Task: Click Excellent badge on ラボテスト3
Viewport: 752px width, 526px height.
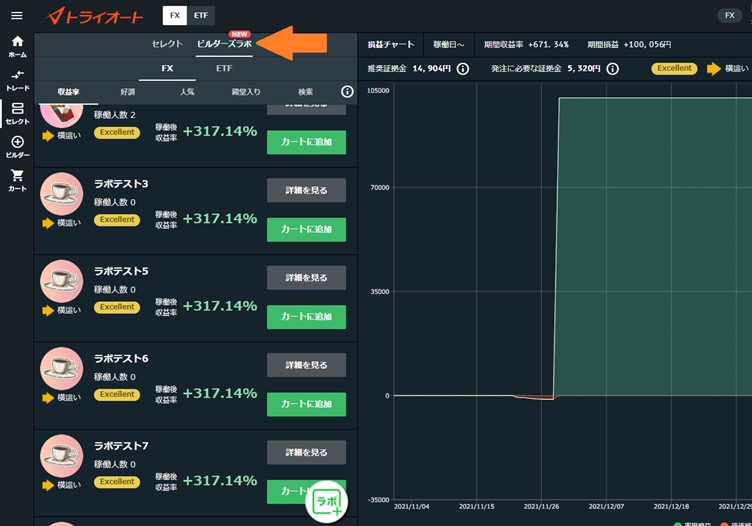Action: click(x=117, y=220)
